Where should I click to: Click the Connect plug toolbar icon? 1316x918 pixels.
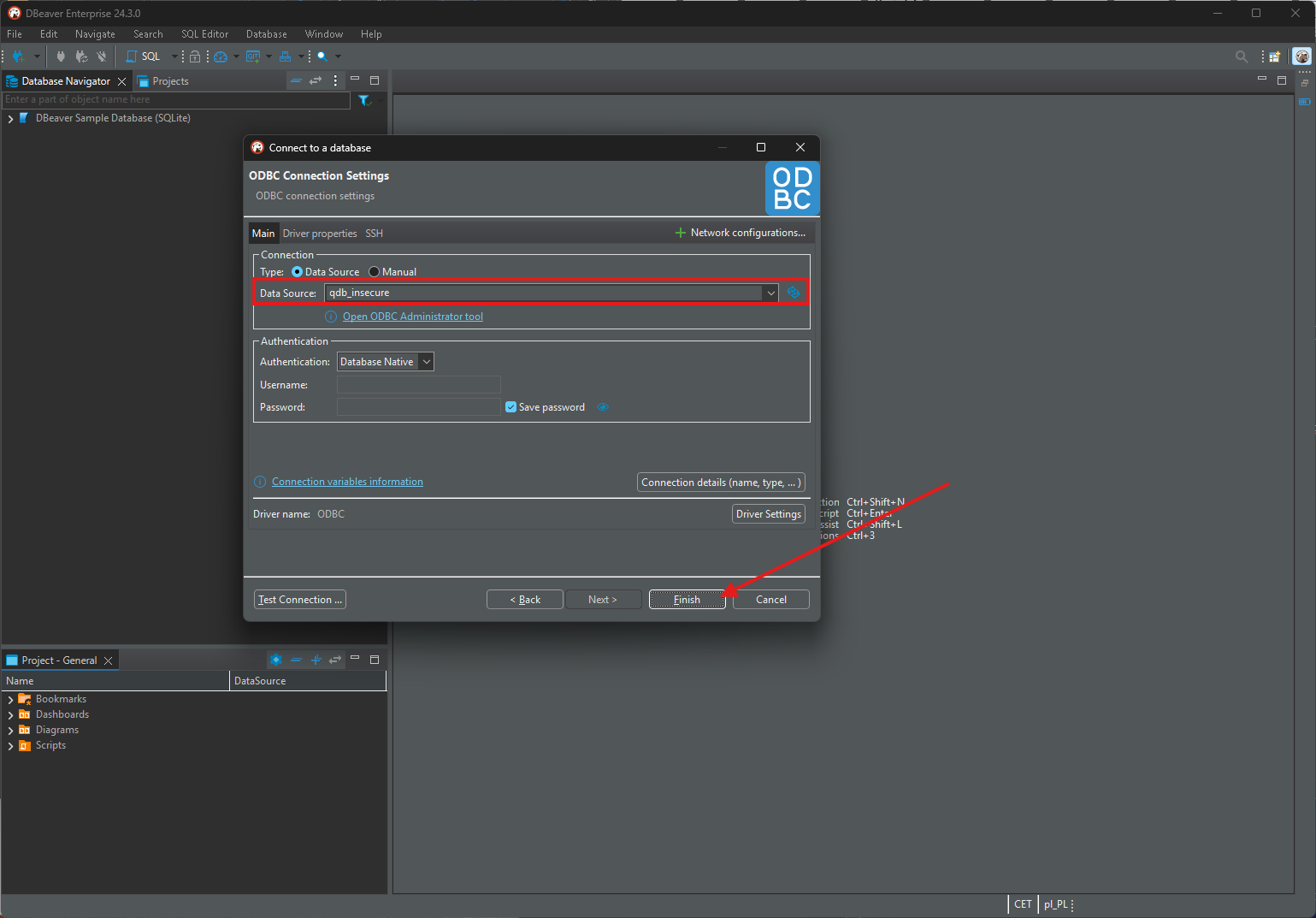61,56
